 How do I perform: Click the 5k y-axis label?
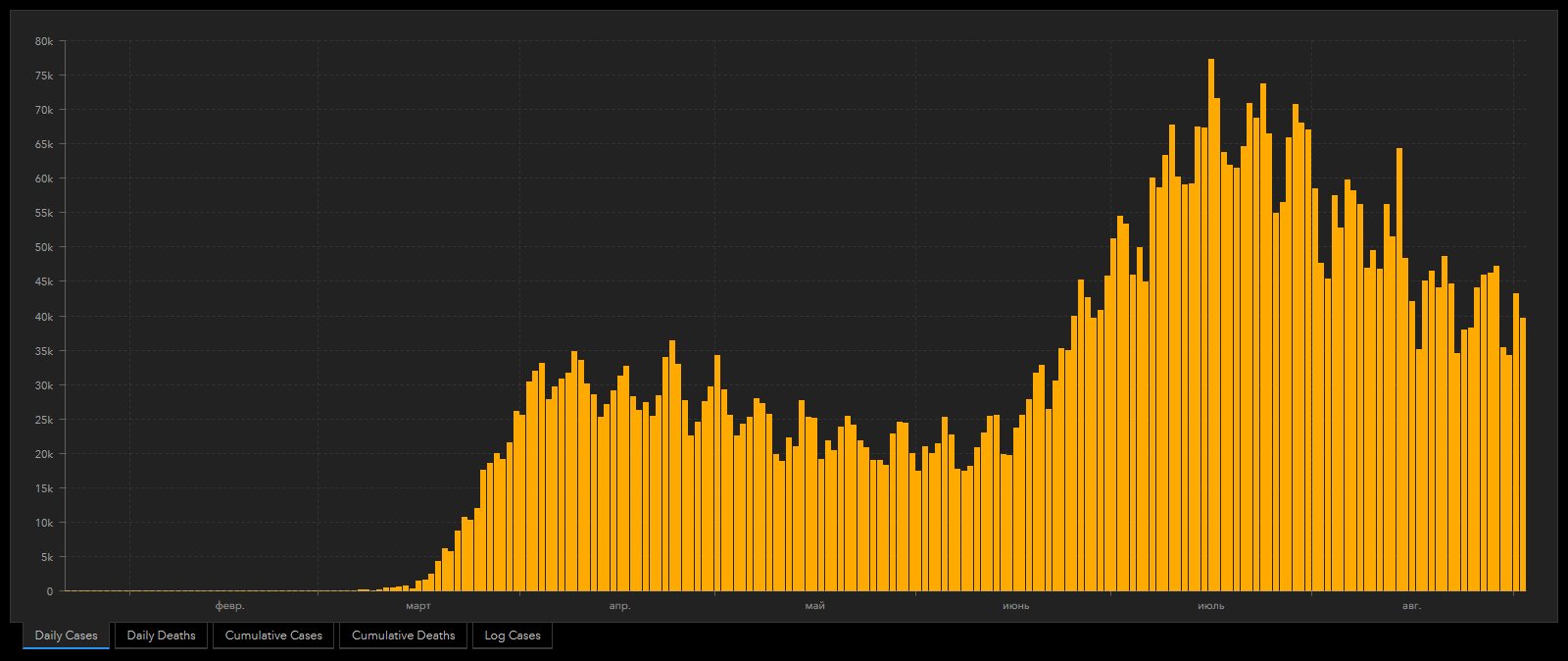47,557
